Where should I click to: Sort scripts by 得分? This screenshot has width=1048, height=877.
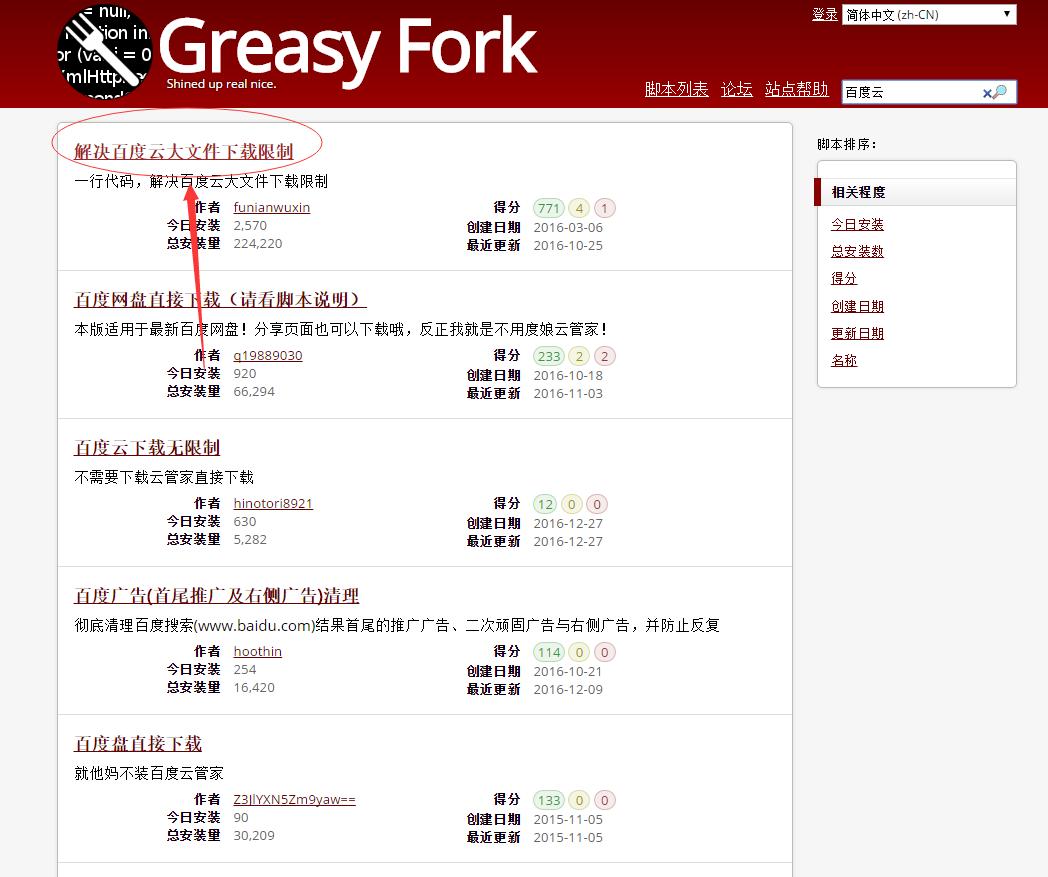tap(843, 279)
